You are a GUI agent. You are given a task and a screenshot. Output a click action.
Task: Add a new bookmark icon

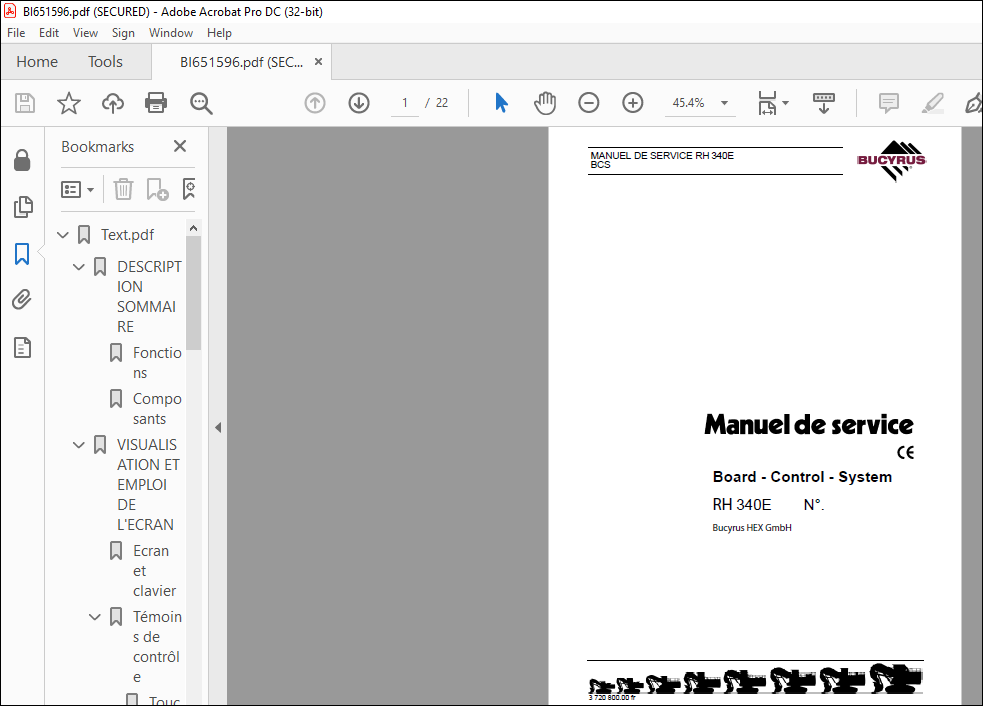point(157,189)
